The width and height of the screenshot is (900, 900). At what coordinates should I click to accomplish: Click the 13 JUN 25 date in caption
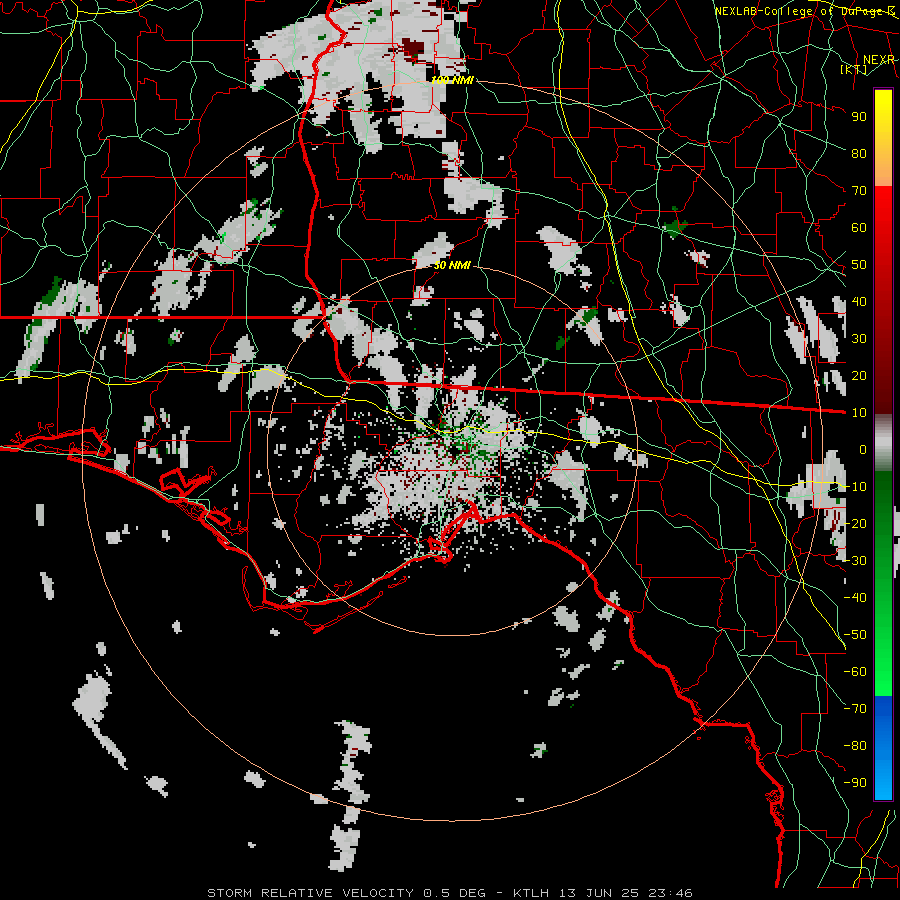click(x=599, y=893)
